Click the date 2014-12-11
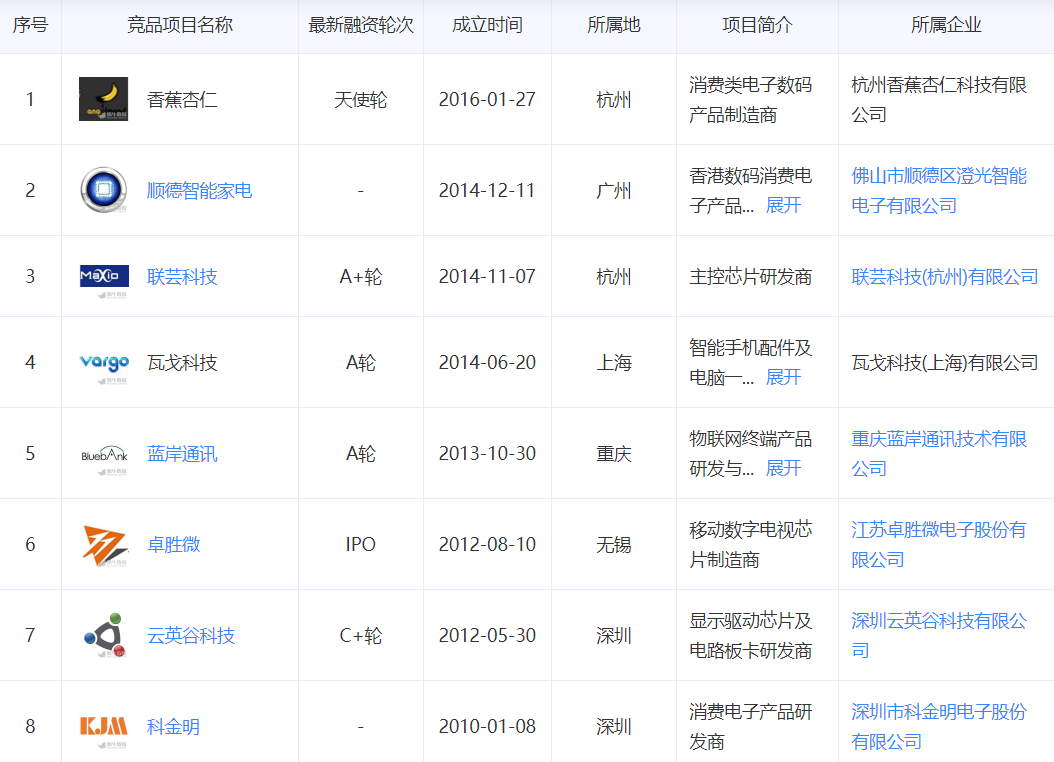Image resolution: width=1054 pixels, height=762 pixels. tap(487, 190)
